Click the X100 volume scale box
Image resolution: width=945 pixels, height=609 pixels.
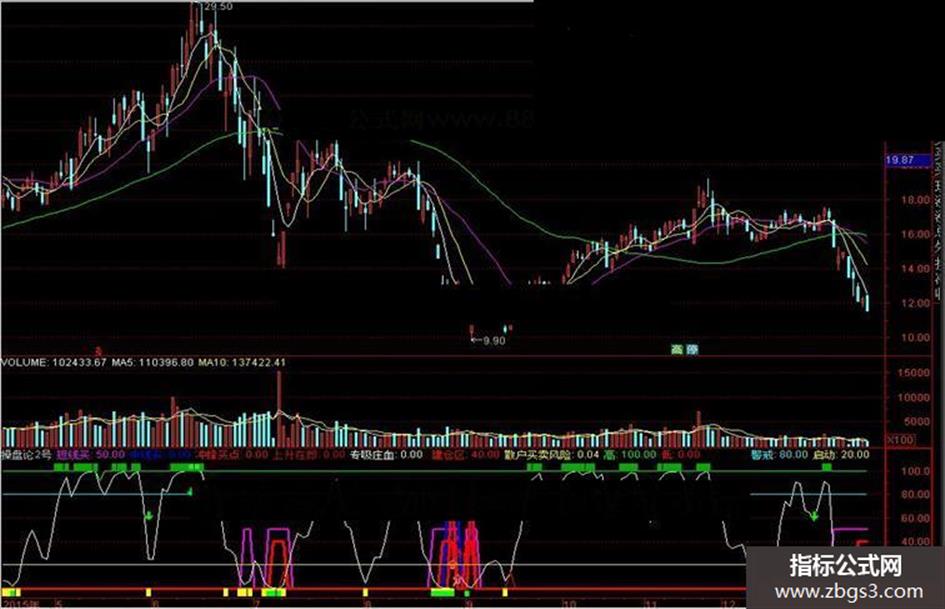click(x=900, y=440)
